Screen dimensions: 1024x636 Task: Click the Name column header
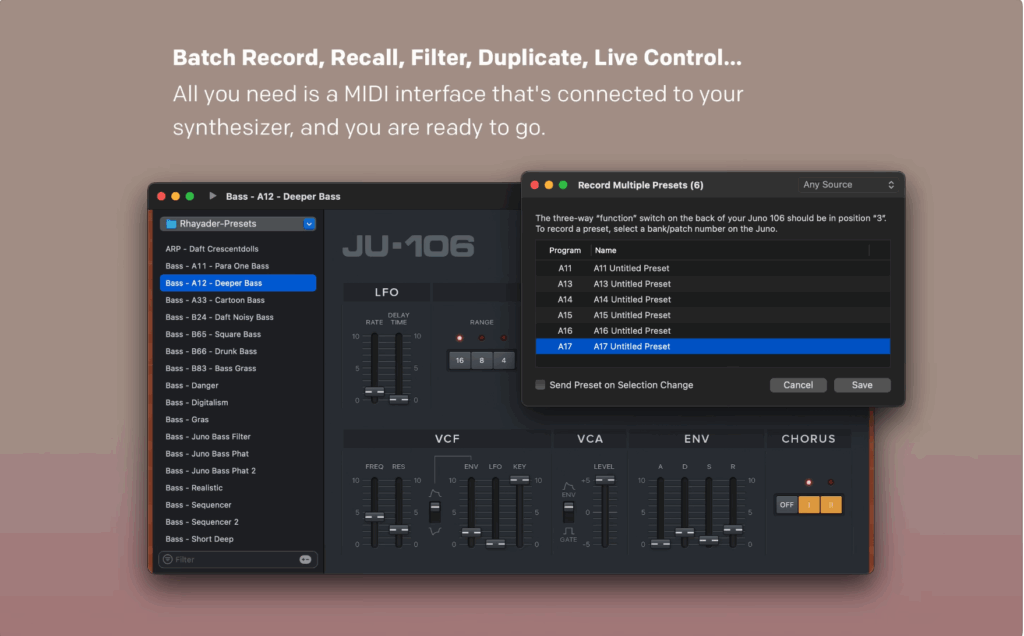[605, 250]
